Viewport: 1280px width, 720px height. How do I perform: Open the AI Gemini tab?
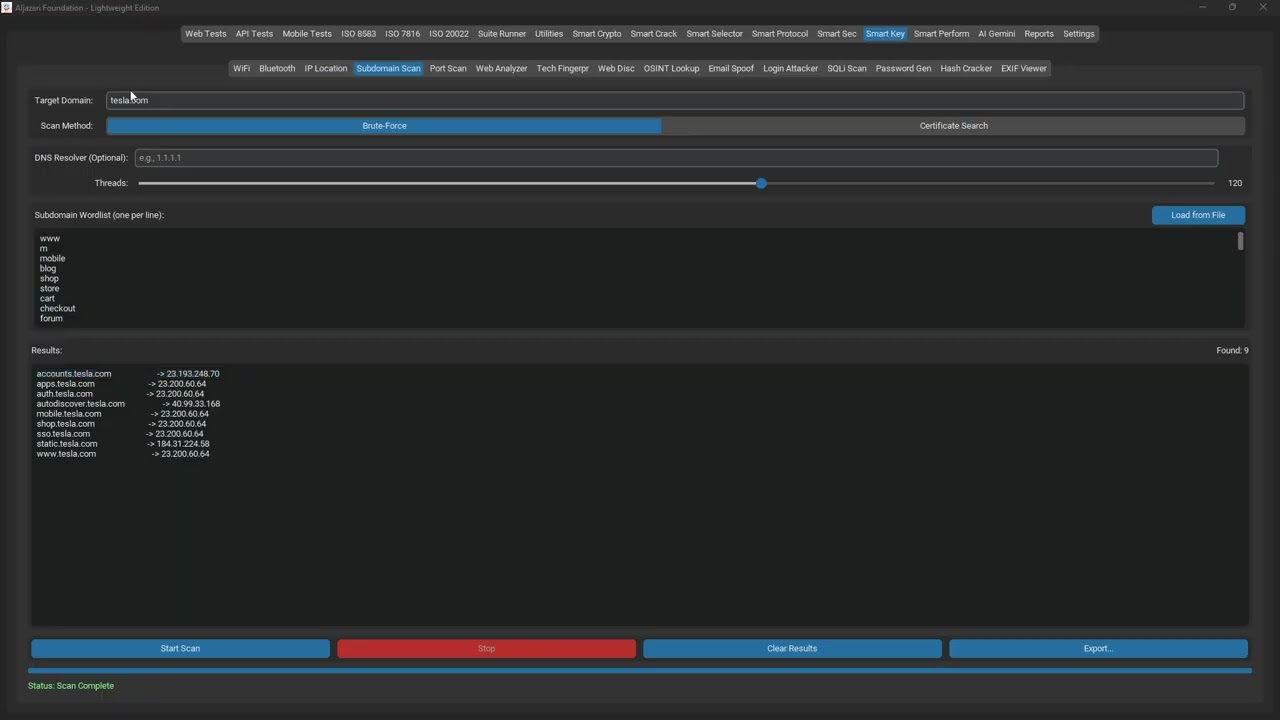click(997, 34)
